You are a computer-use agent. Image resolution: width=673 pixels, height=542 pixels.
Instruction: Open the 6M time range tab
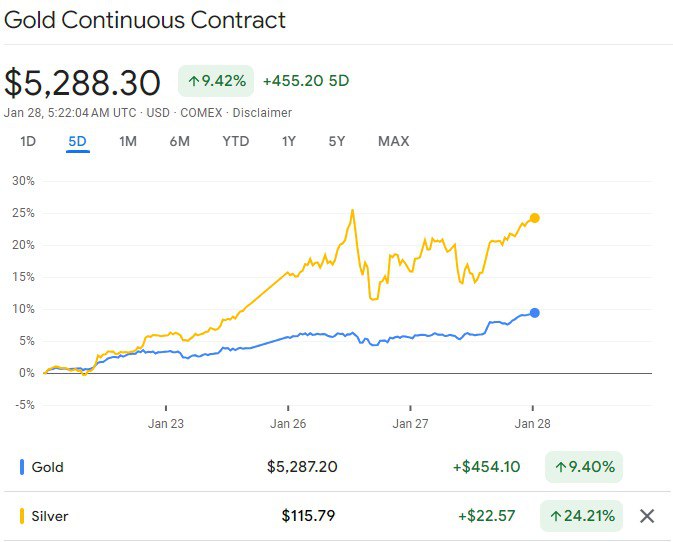click(179, 141)
